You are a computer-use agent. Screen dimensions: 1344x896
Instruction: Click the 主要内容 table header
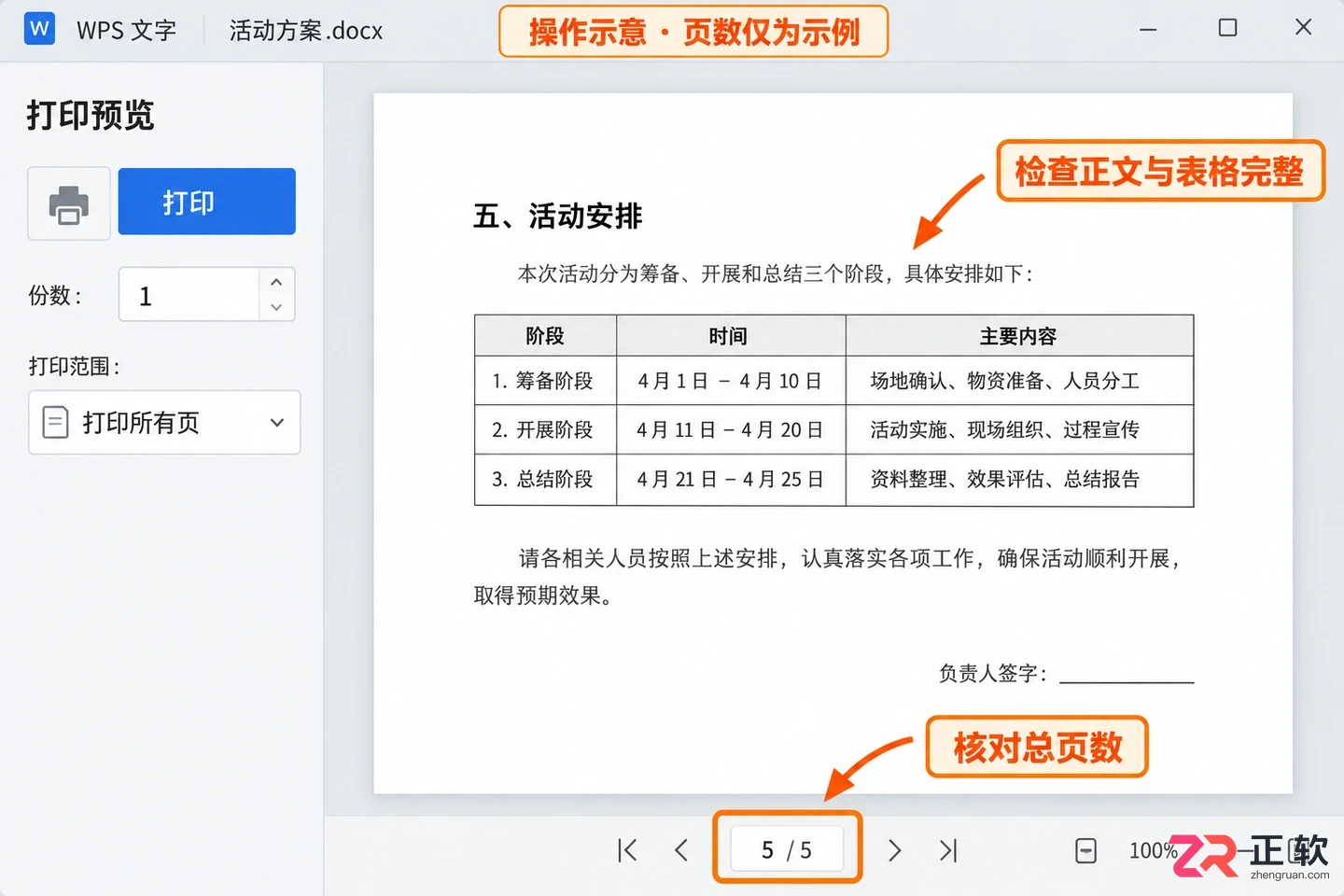1018,336
